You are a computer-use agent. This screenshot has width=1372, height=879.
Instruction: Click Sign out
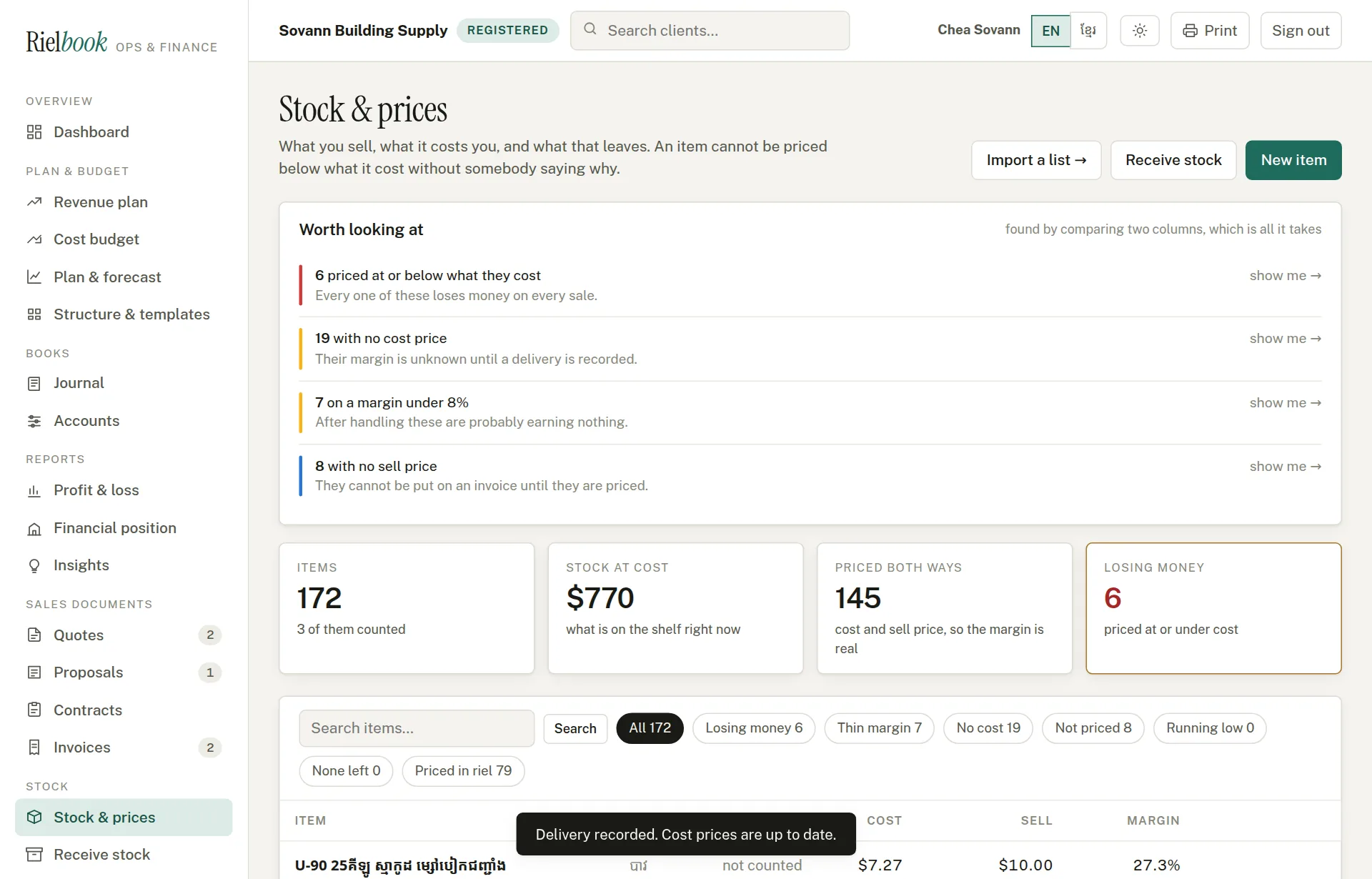(x=1301, y=31)
